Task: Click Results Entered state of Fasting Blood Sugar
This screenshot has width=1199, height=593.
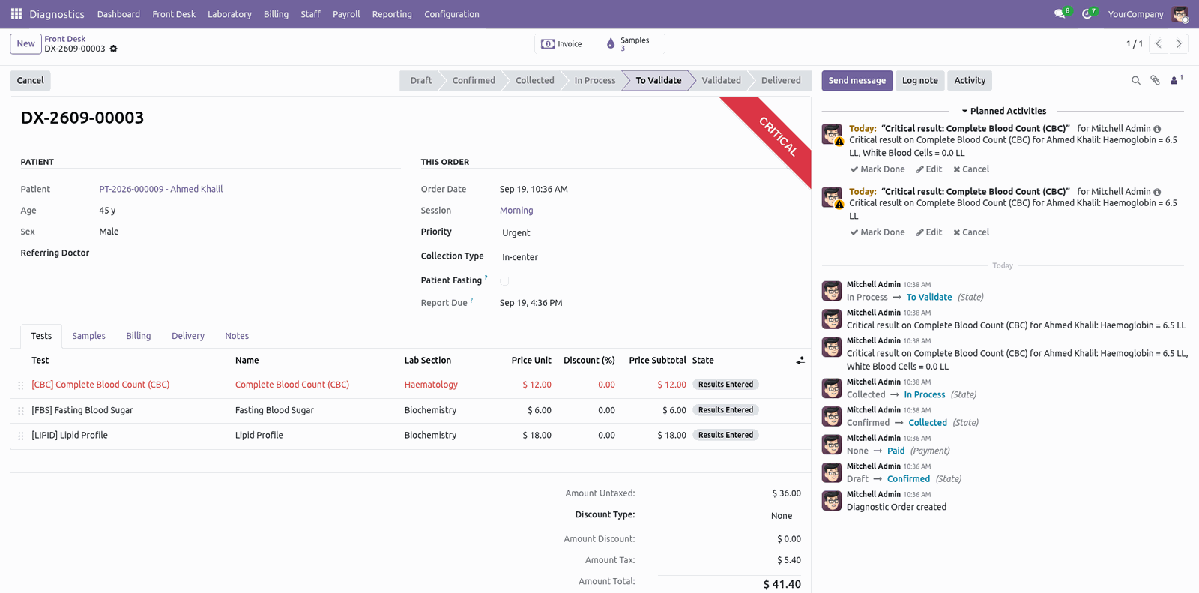Action: point(725,410)
